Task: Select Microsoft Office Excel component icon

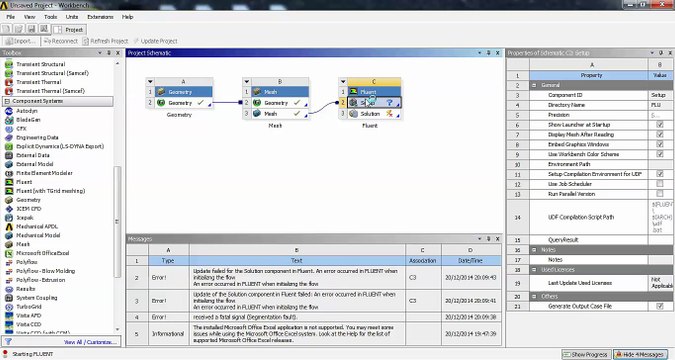Action: coord(9,253)
